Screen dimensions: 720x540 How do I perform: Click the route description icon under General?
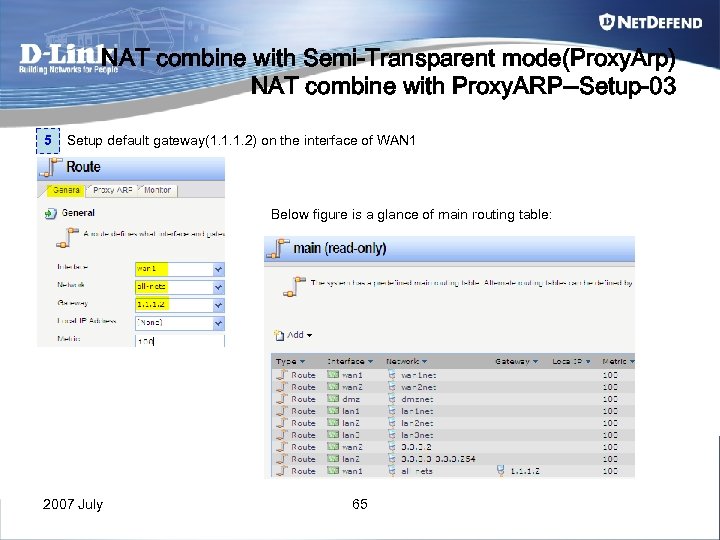(x=68, y=237)
